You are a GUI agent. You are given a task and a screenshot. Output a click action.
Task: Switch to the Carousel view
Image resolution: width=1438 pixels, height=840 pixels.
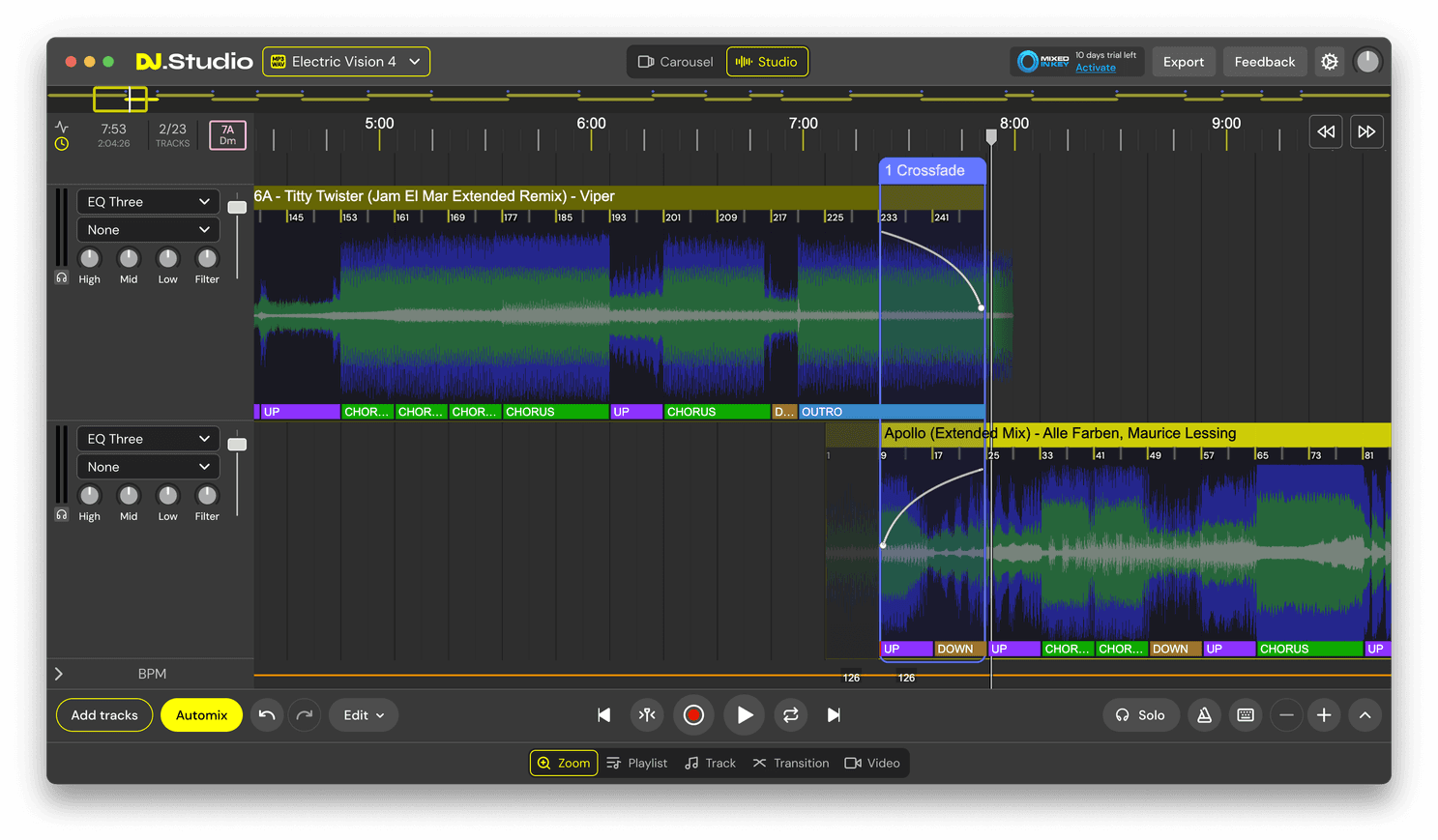675,62
